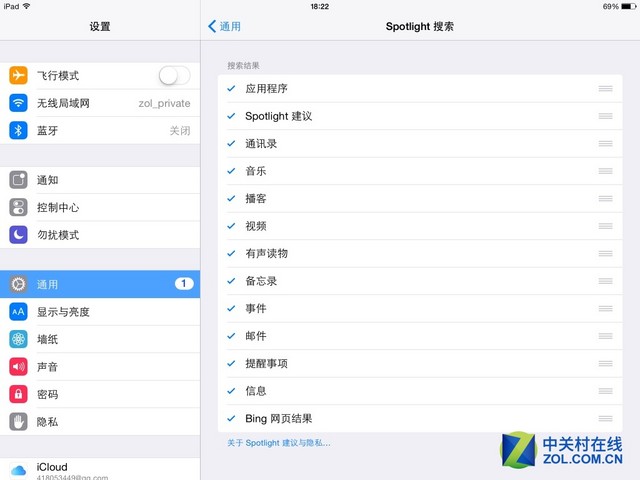640x480 pixels.
Task: Tap the Wi-Fi signal icon beside iPad
Action: tap(27, 6)
